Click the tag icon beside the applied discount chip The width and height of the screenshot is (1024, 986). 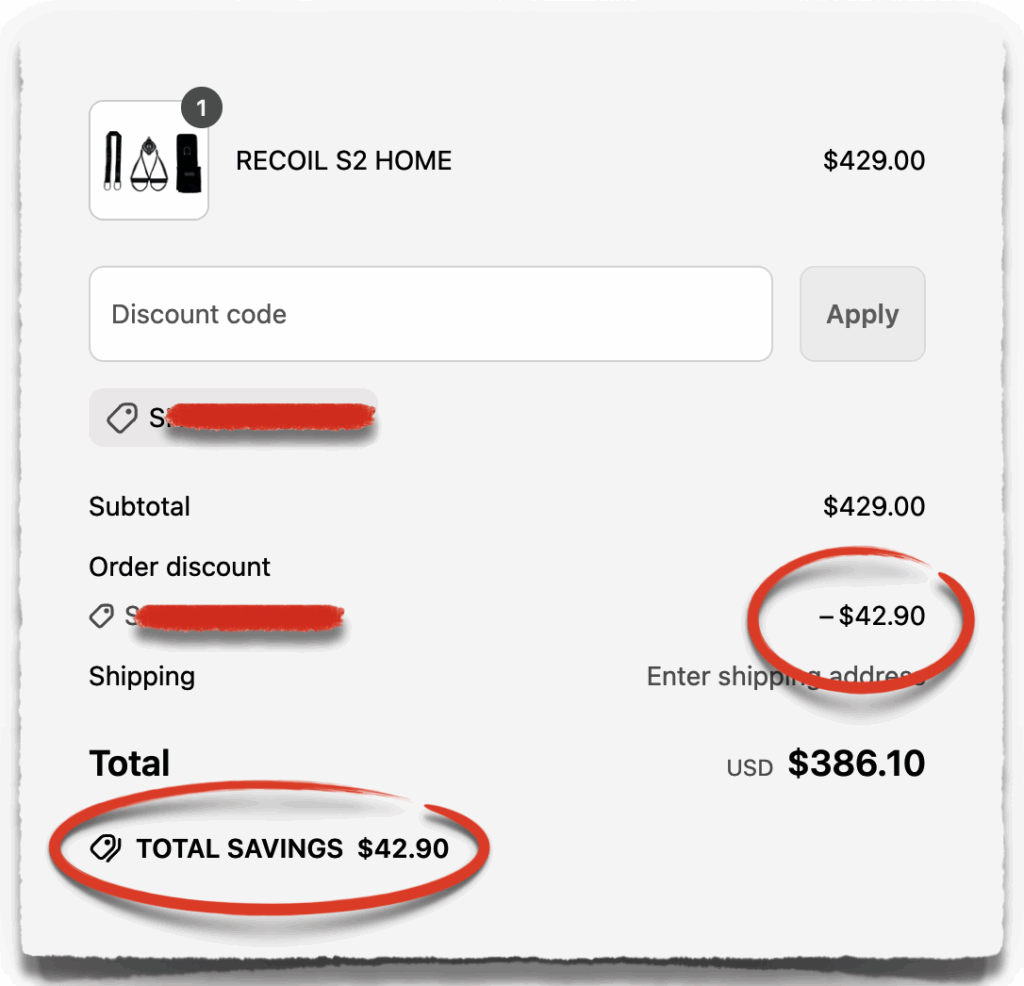pos(122,418)
